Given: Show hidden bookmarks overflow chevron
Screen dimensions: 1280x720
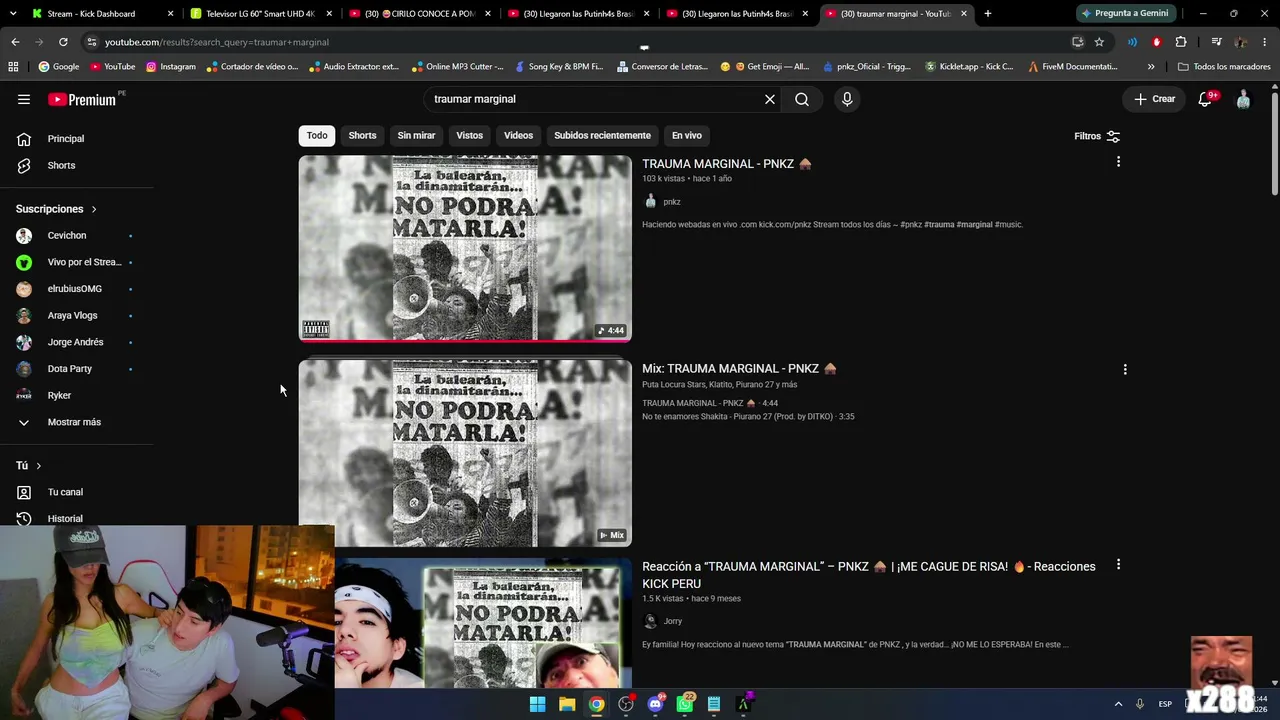Looking at the screenshot, I should [x=1151, y=67].
